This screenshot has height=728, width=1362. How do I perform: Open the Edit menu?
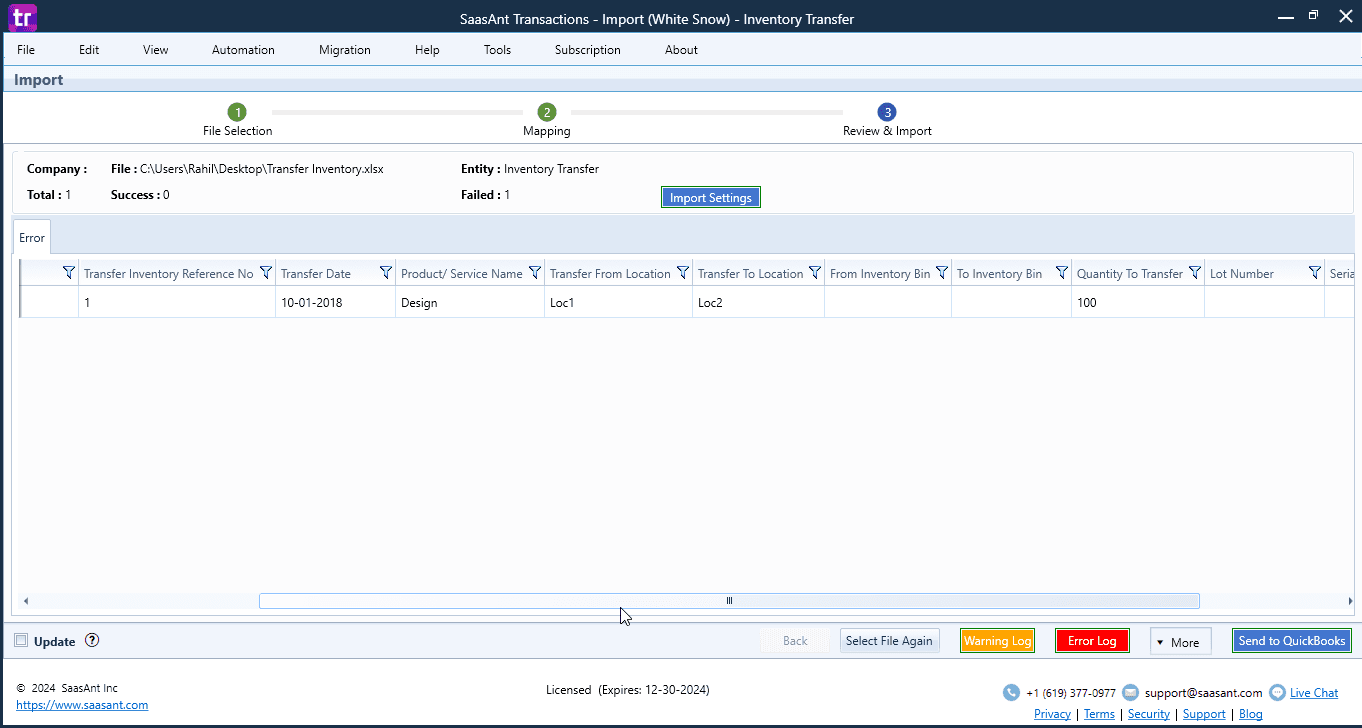click(x=89, y=50)
